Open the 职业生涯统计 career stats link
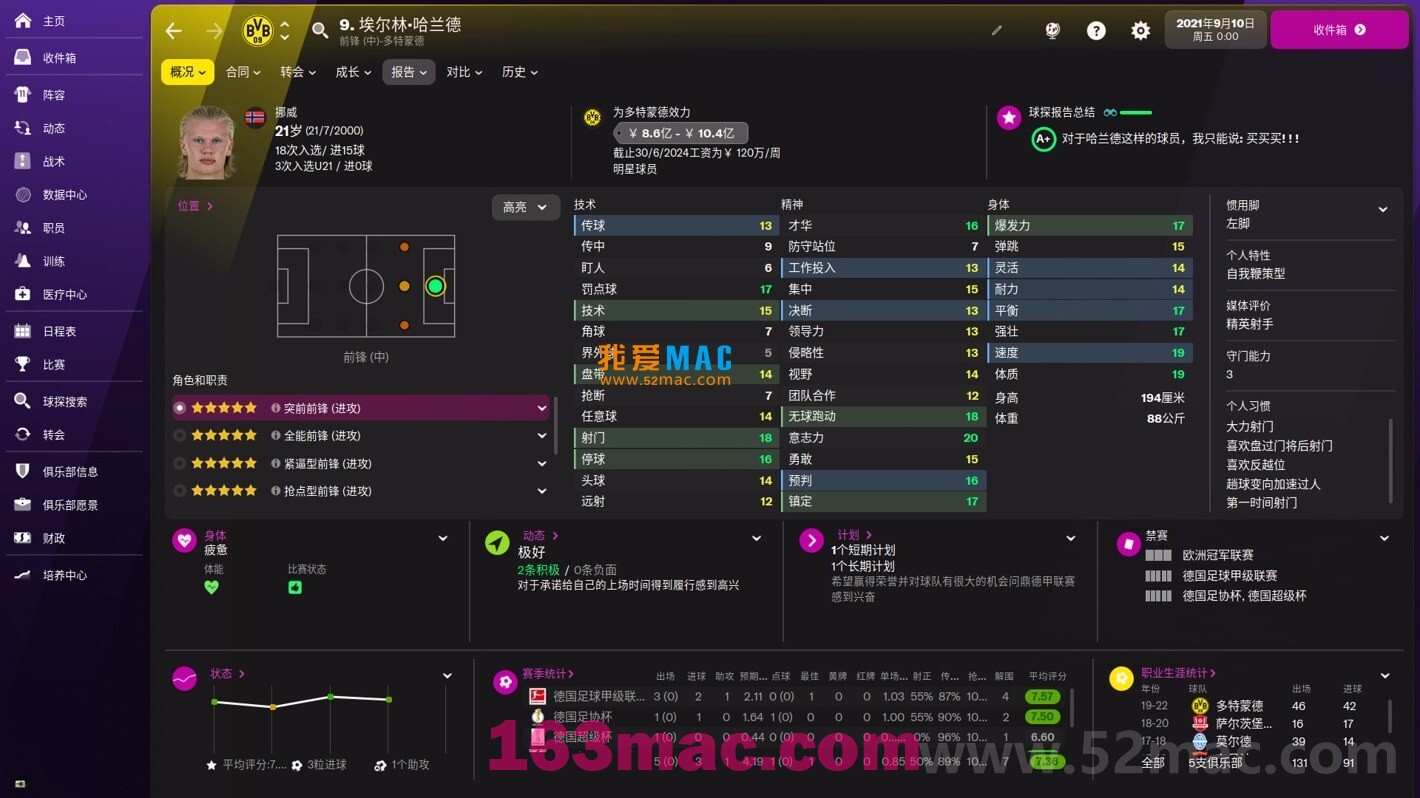Screen dimensions: 1420x798 (x=1179, y=673)
